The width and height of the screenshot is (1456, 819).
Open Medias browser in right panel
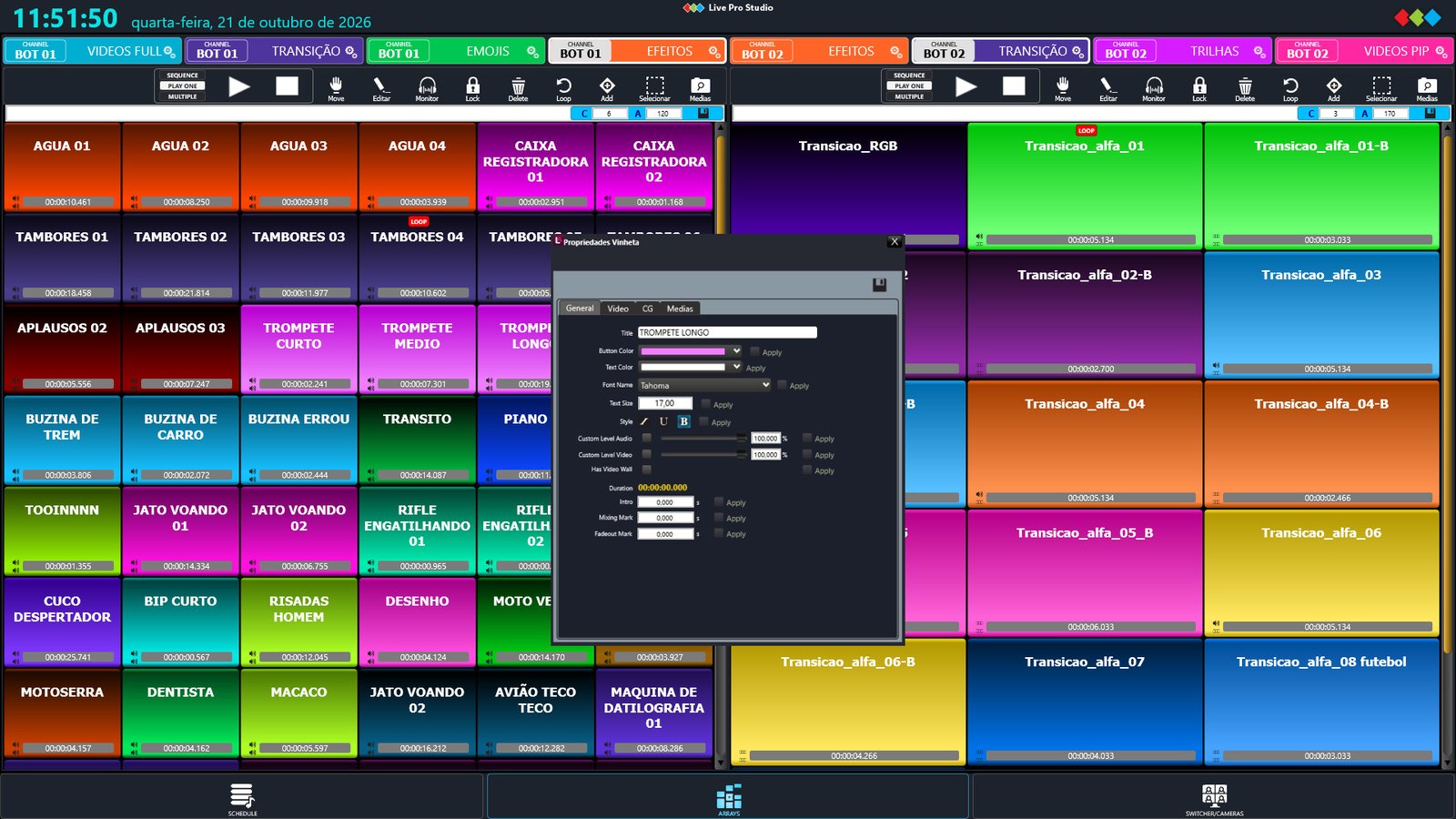[1427, 87]
